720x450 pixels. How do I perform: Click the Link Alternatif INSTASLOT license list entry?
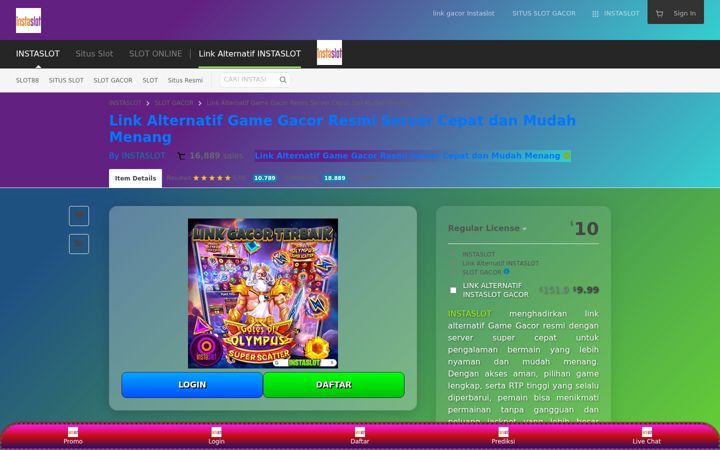point(501,263)
